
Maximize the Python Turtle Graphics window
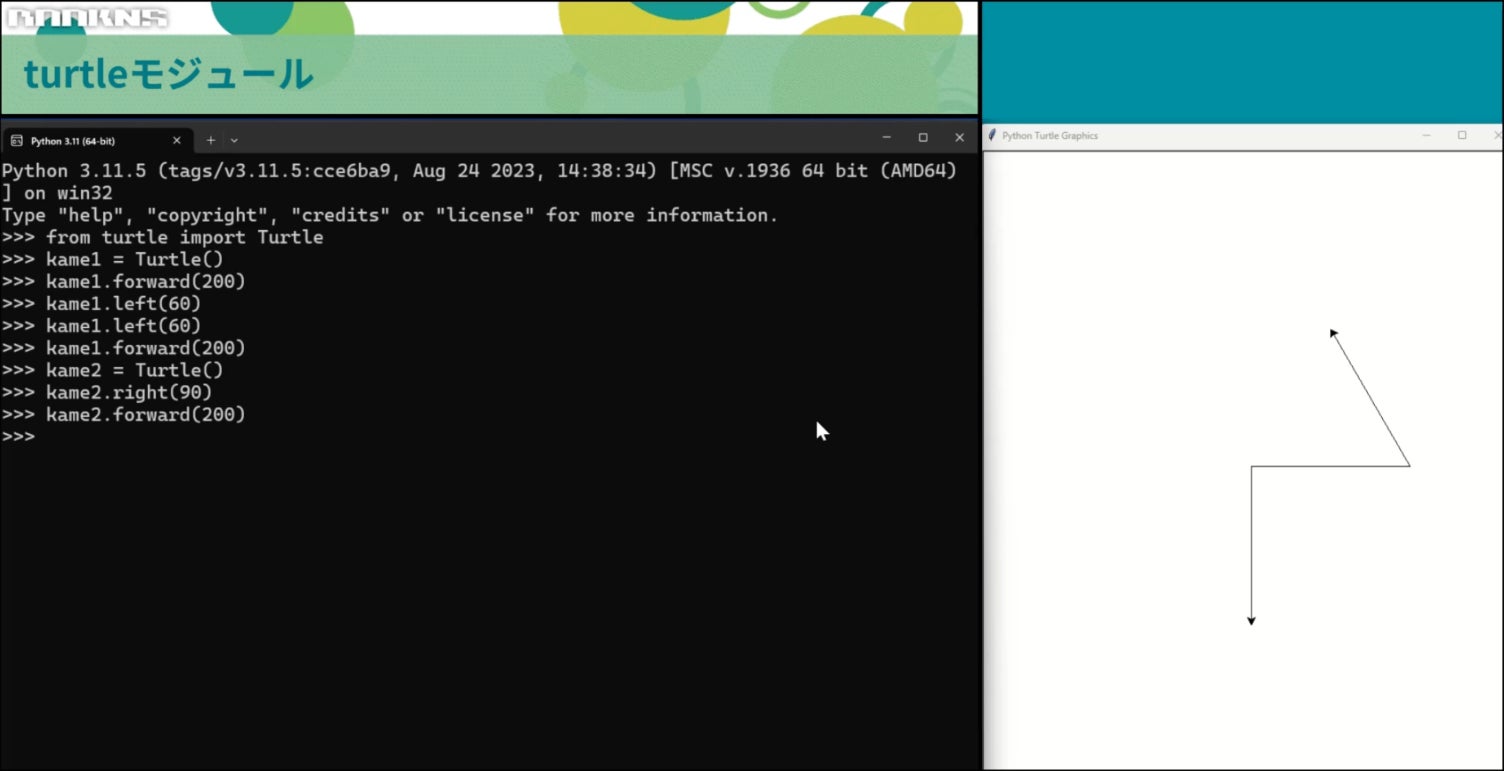pyautogui.click(x=1462, y=135)
